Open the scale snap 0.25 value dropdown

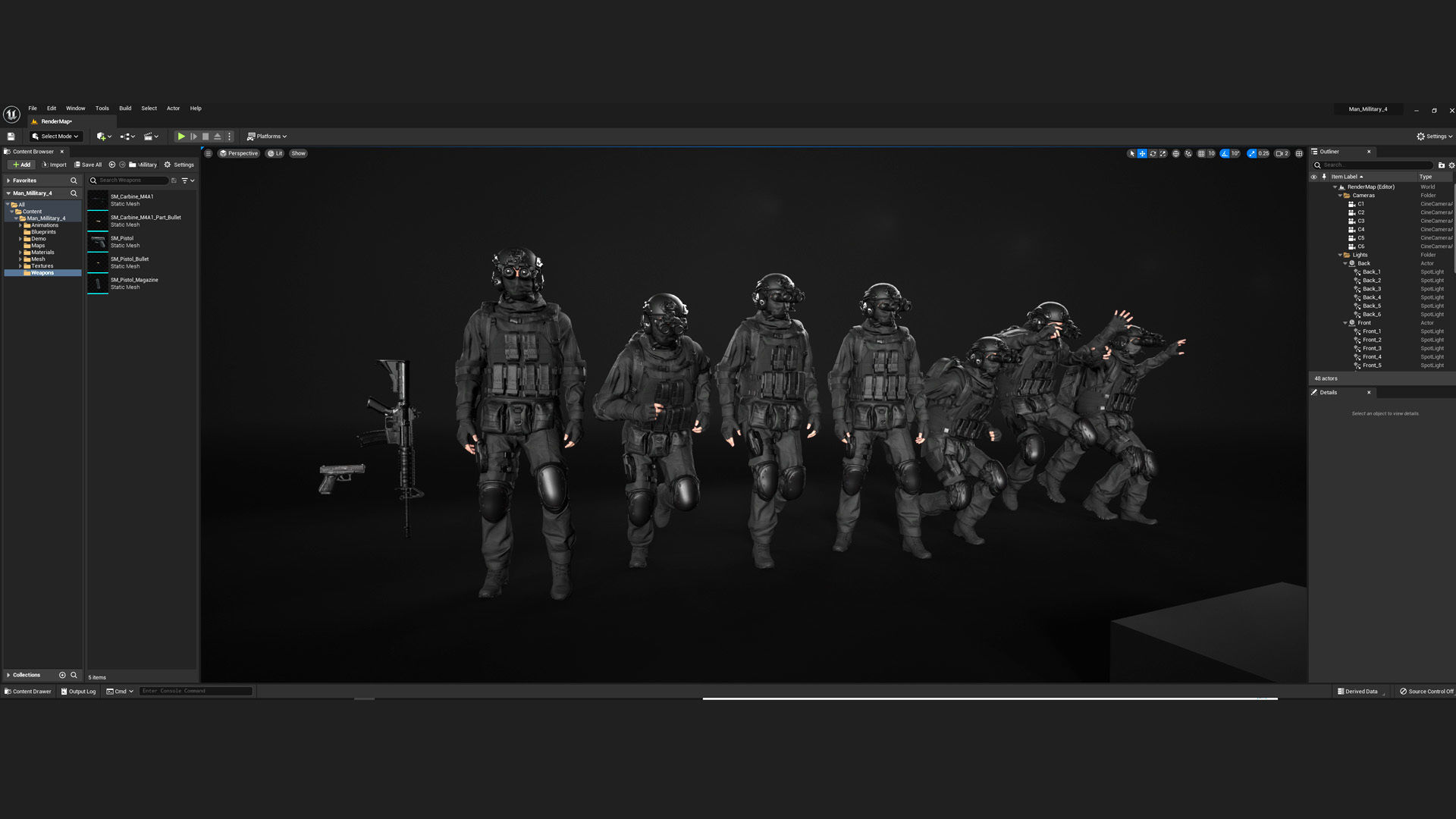[1263, 153]
